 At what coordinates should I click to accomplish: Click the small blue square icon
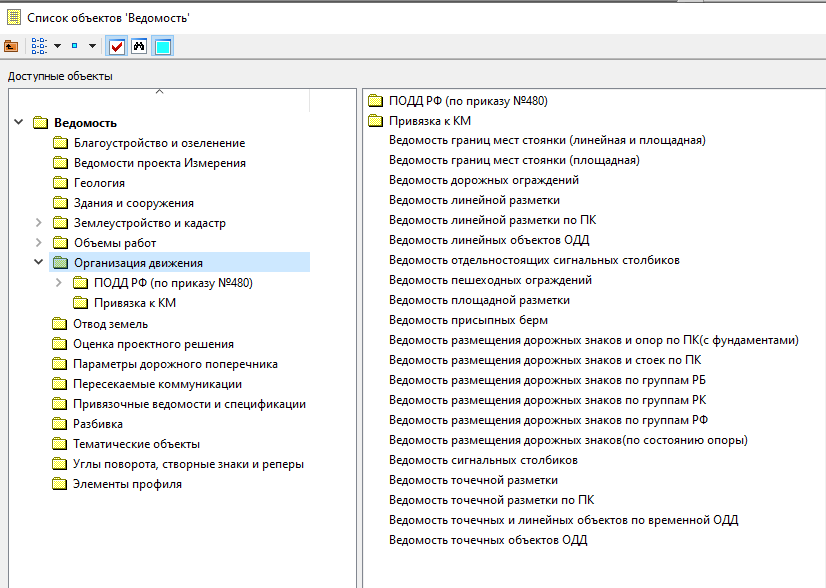click(x=75, y=46)
